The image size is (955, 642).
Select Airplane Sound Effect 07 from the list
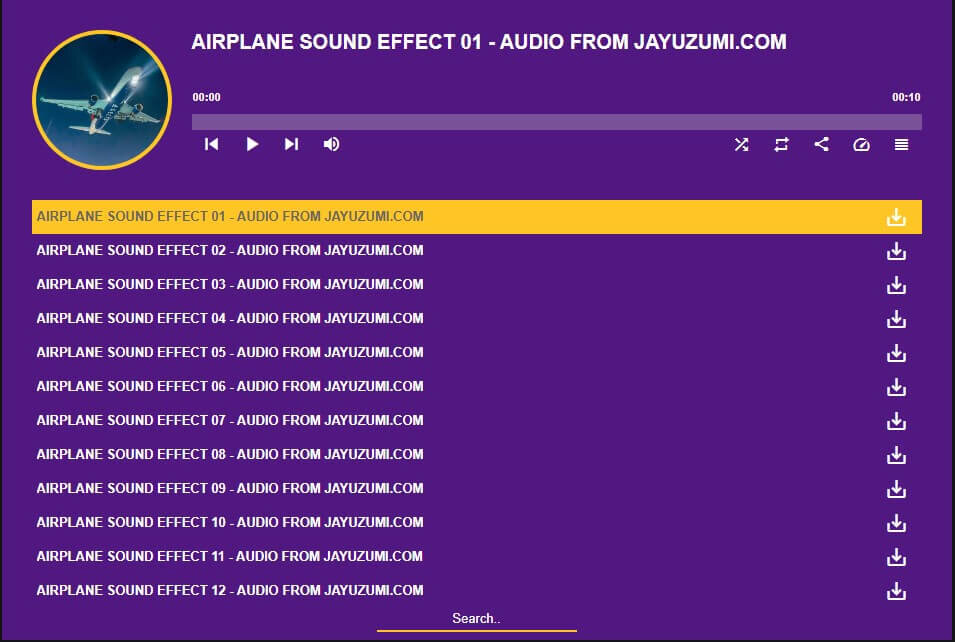coord(229,420)
